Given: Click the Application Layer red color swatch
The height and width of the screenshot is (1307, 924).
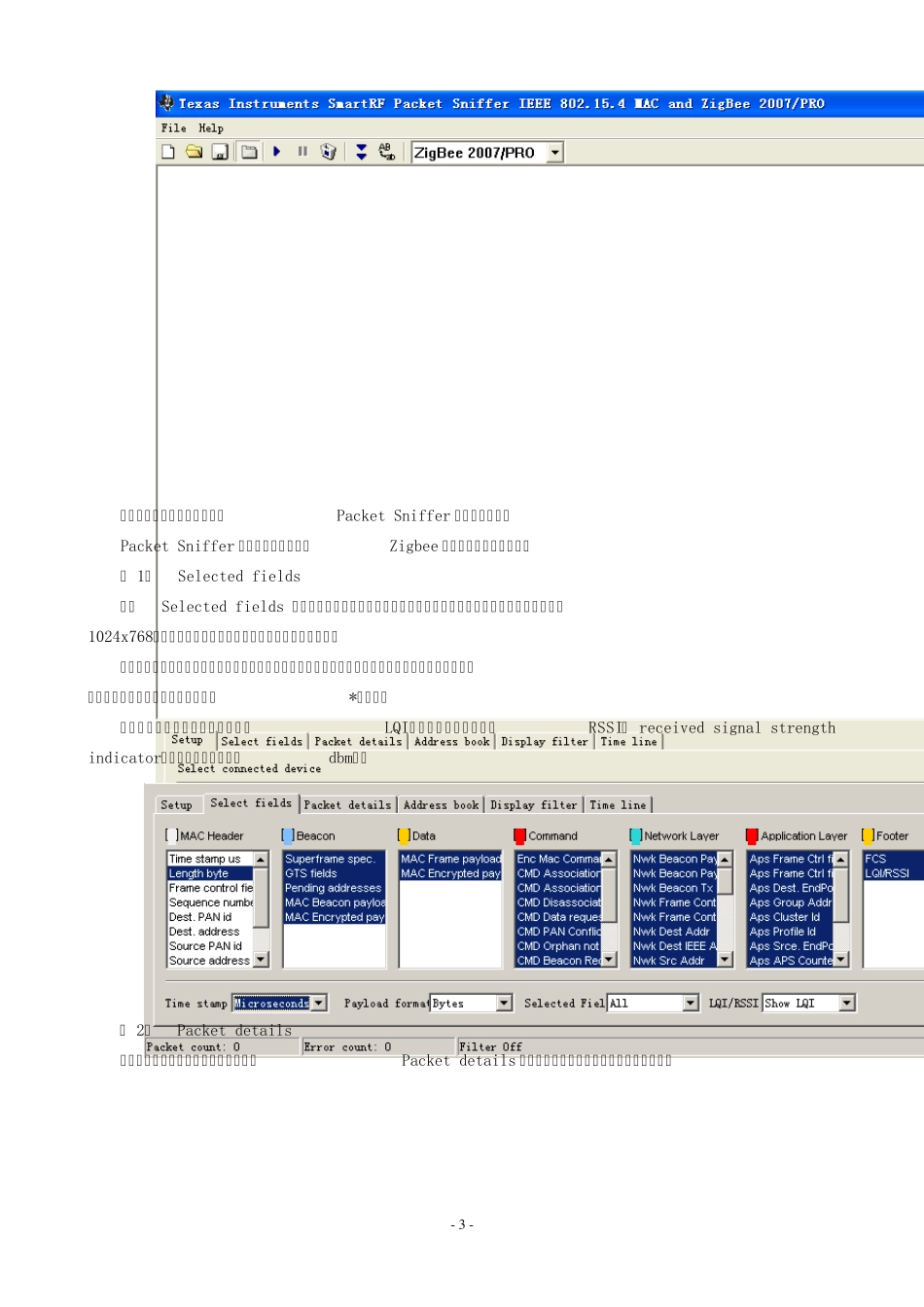Looking at the screenshot, I should click(752, 835).
